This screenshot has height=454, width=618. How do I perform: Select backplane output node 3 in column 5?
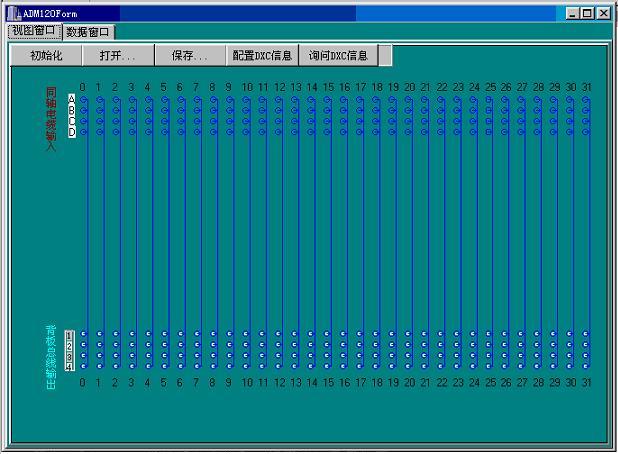164,356
